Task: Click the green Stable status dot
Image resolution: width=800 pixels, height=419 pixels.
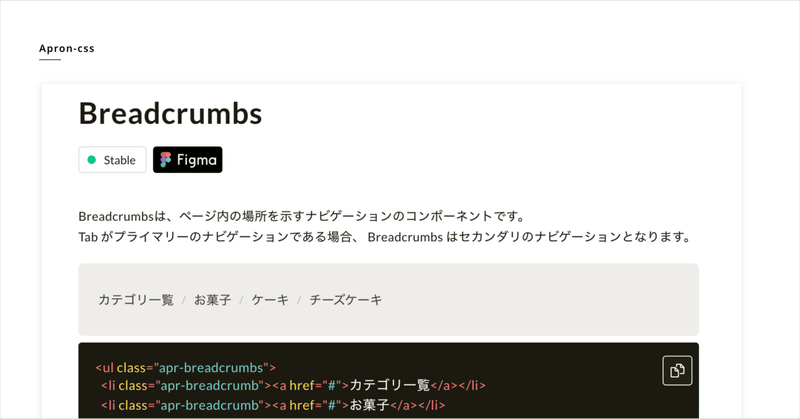Action: tap(92, 160)
